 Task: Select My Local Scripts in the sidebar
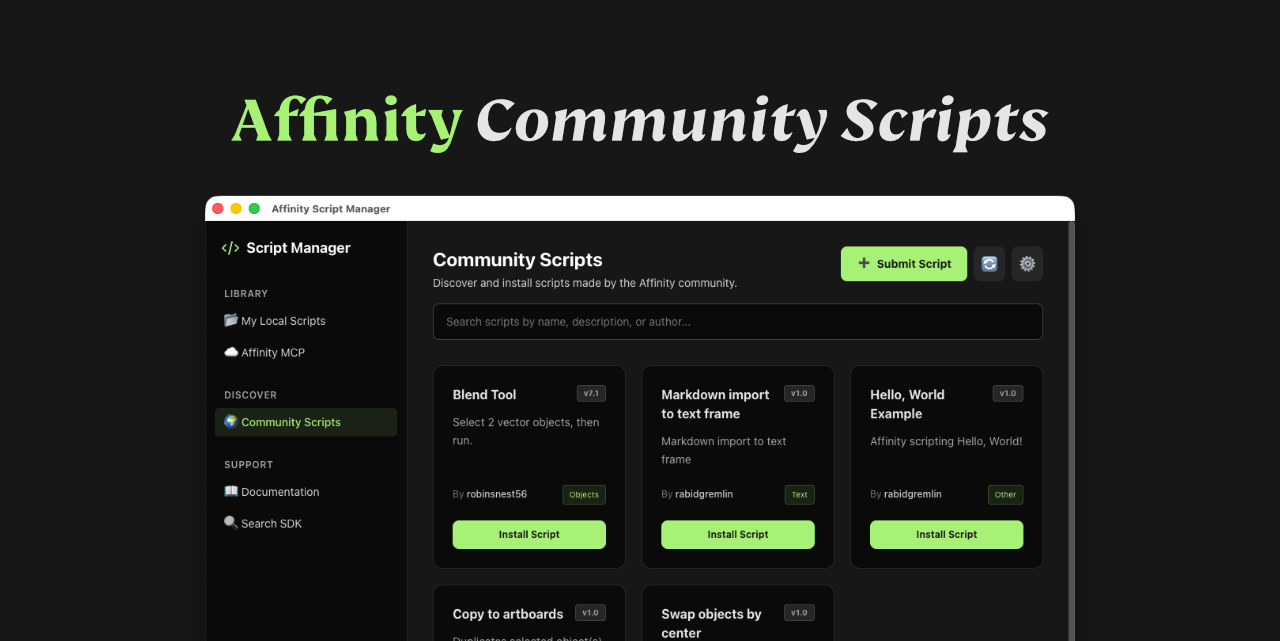coord(283,320)
